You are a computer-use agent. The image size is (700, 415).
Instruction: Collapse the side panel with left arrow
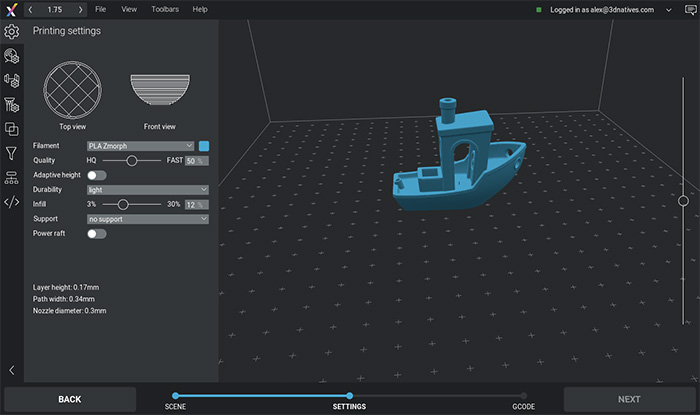(12, 370)
